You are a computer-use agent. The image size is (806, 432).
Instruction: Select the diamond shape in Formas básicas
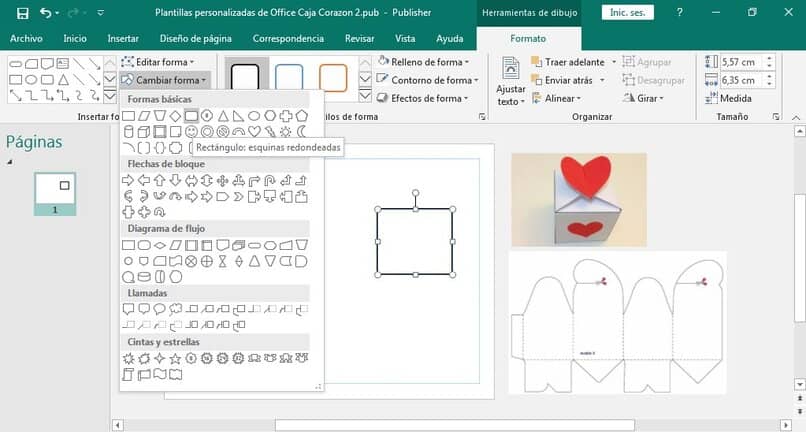pyautogui.click(x=175, y=116)
